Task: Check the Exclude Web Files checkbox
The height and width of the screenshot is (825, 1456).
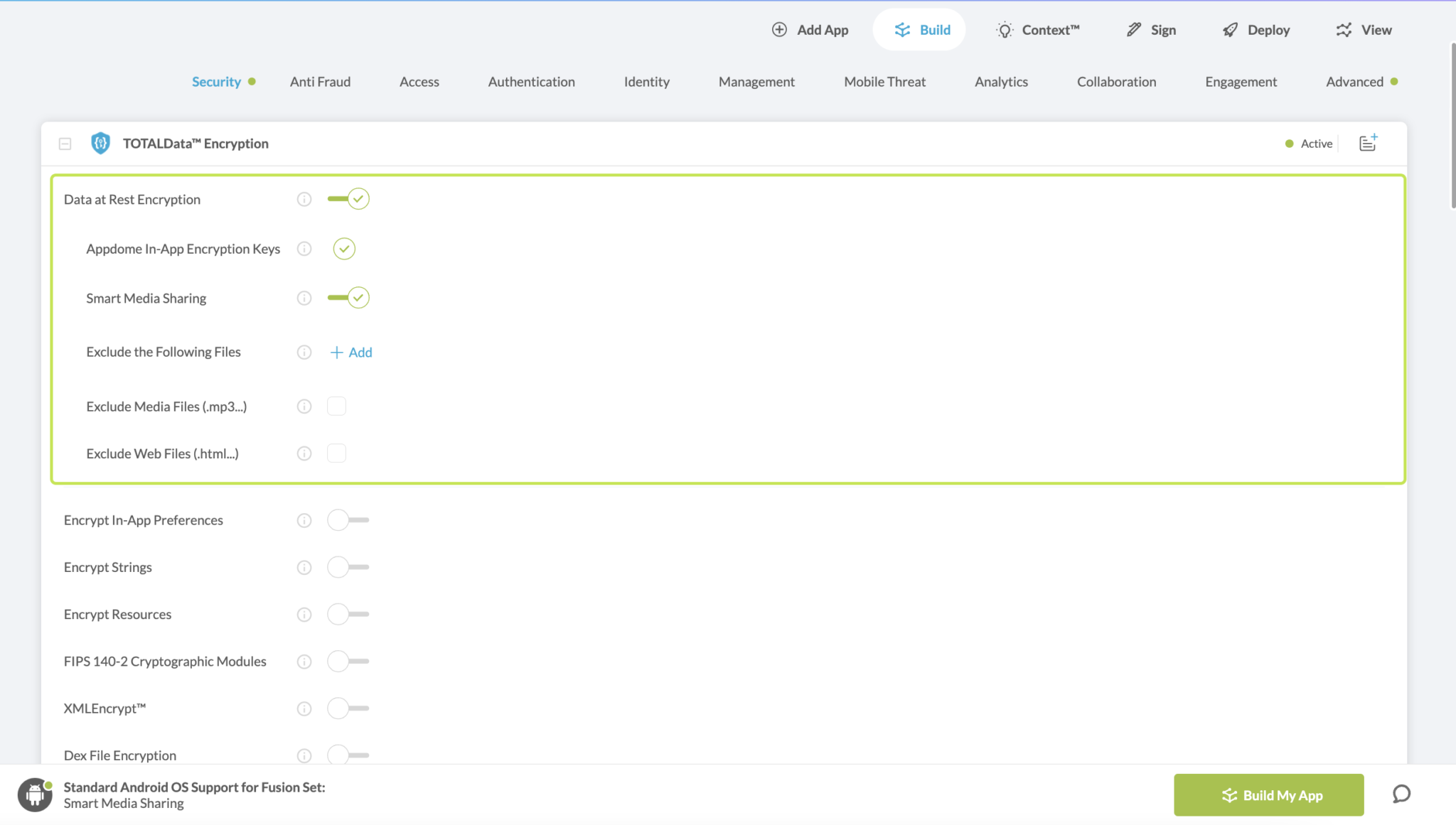Action: [336, 453]
